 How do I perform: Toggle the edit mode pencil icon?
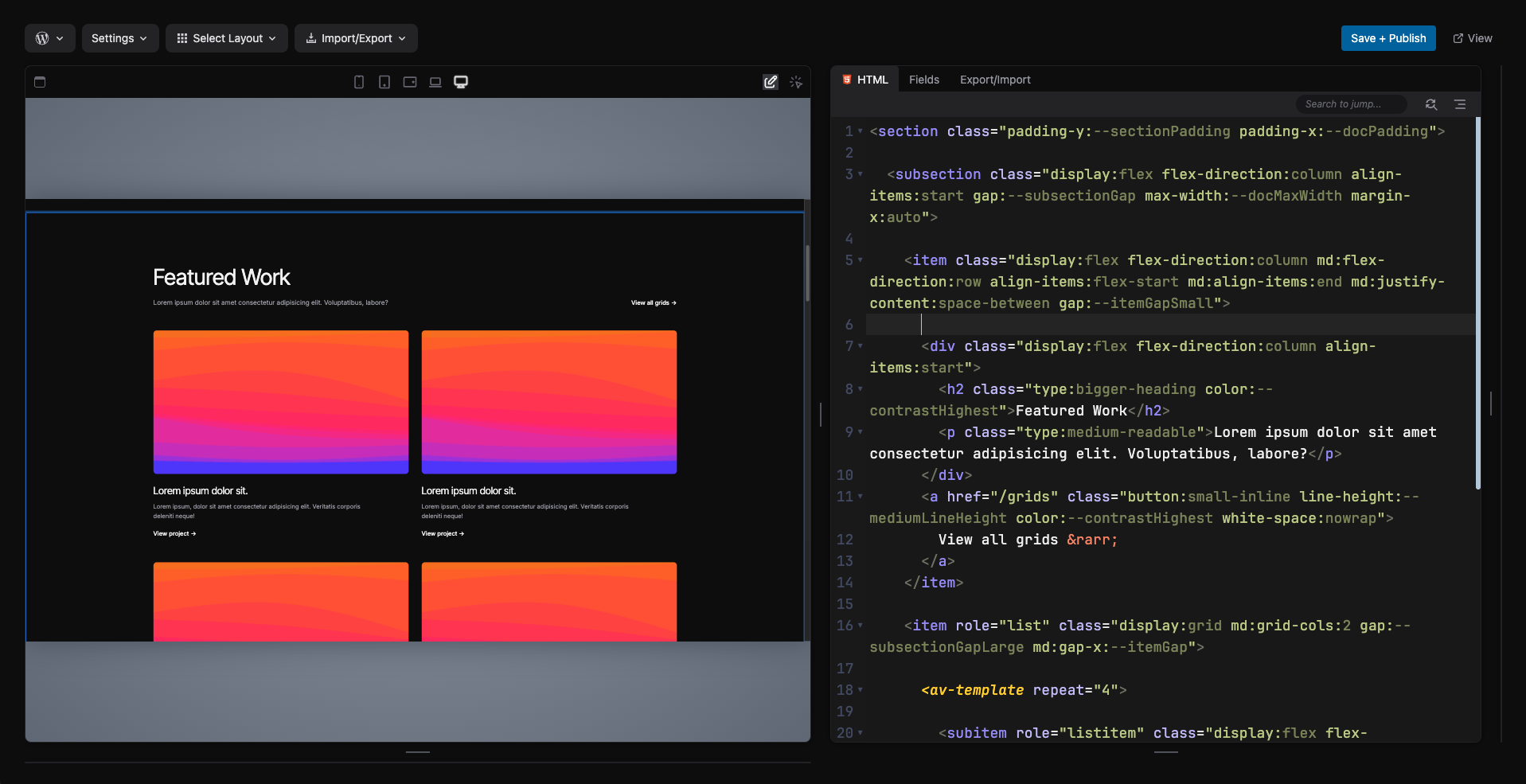tap(771, 82)
